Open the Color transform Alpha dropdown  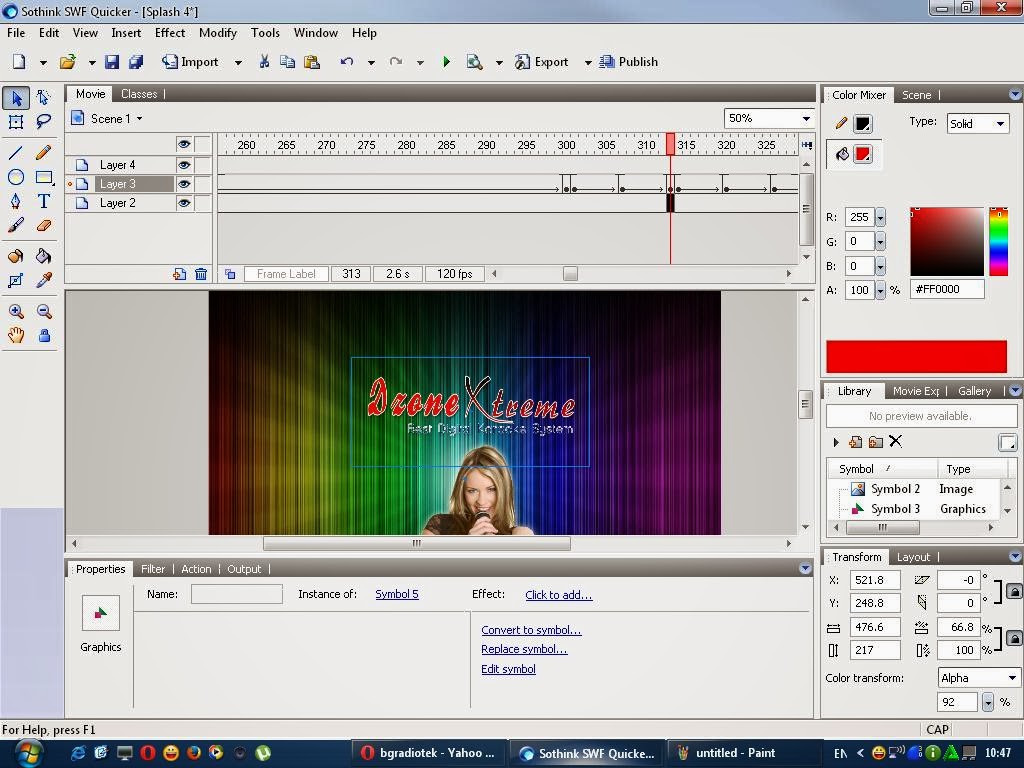coord(1012,678)
